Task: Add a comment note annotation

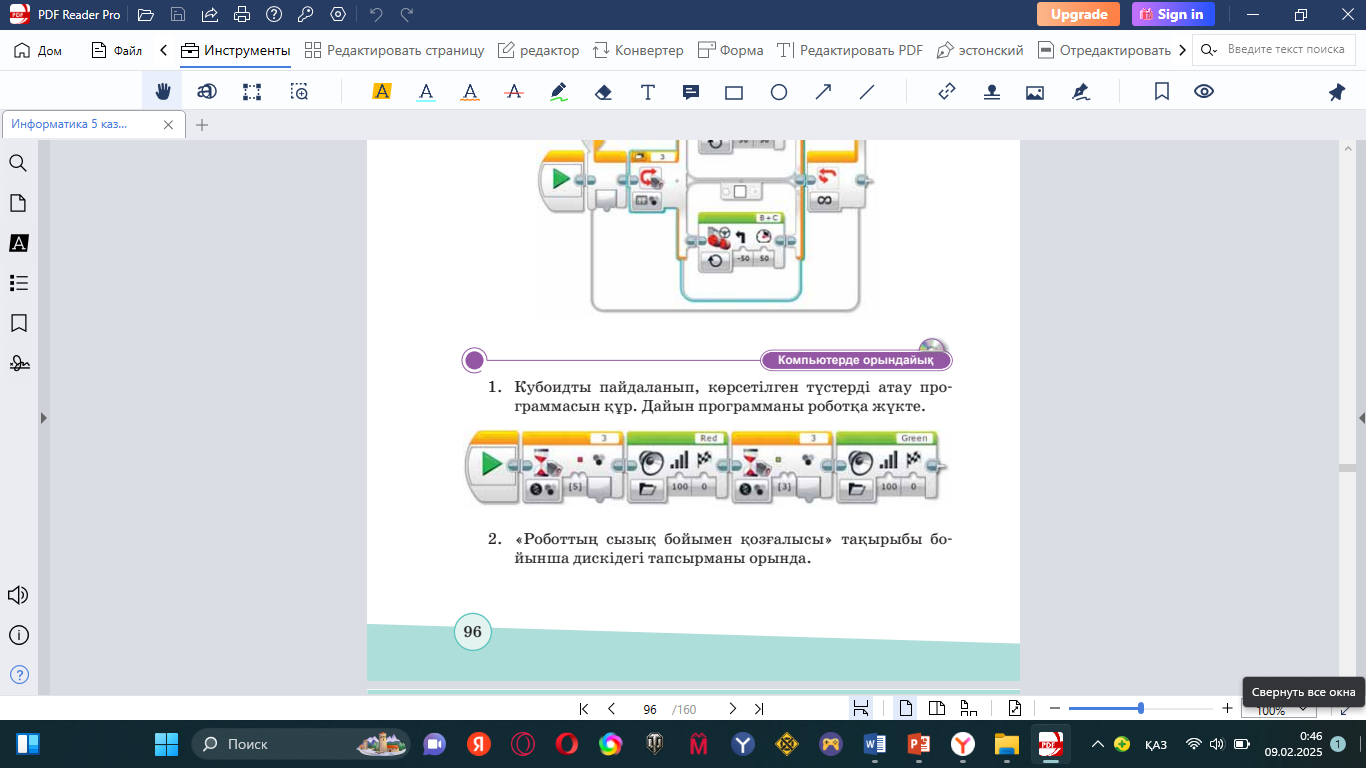Action: click(690, 92)
